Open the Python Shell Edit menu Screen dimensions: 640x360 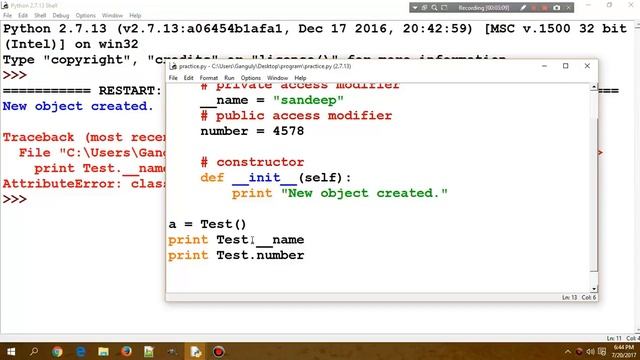23,16
